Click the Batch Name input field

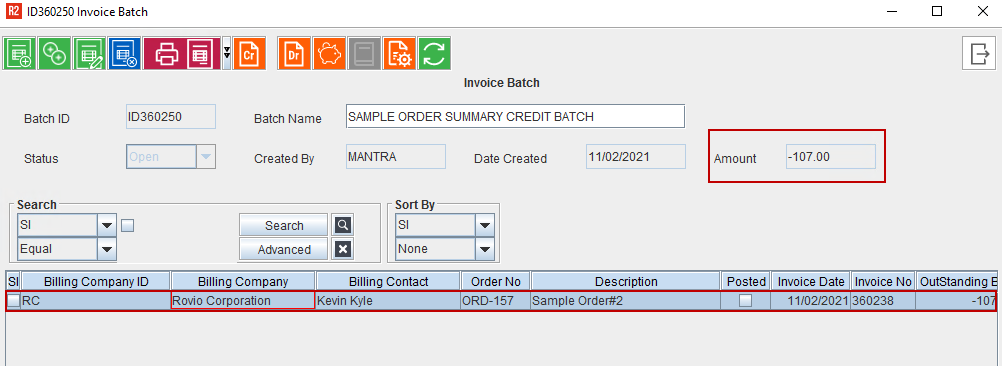[515, 117]
